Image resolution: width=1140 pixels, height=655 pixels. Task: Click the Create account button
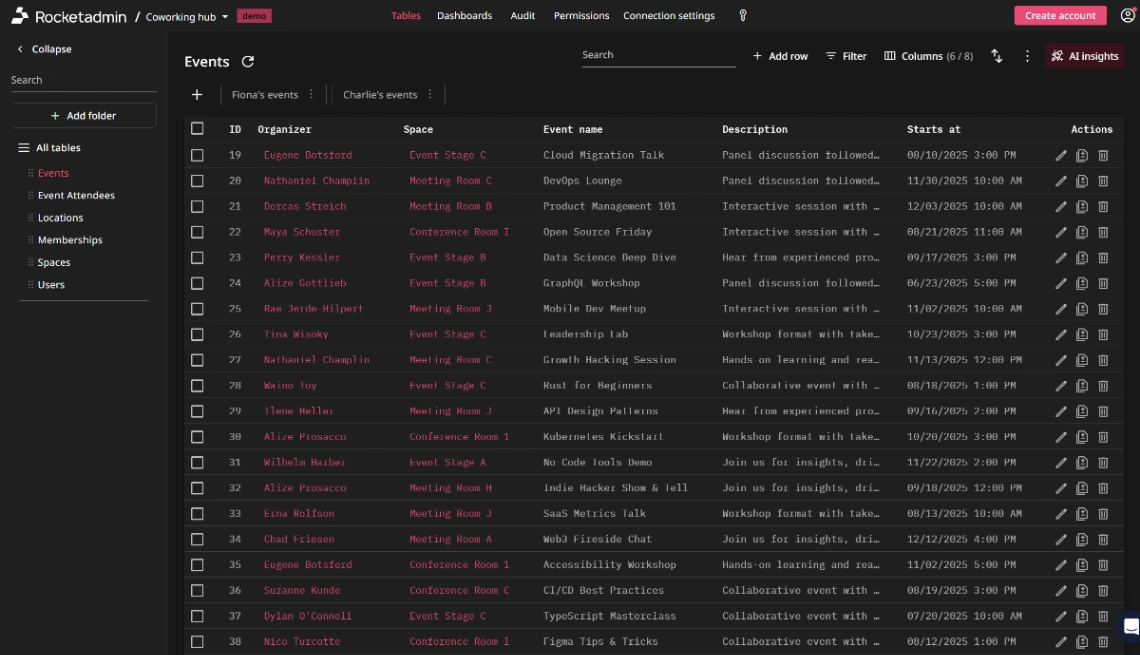click(x=1060, y=15)
